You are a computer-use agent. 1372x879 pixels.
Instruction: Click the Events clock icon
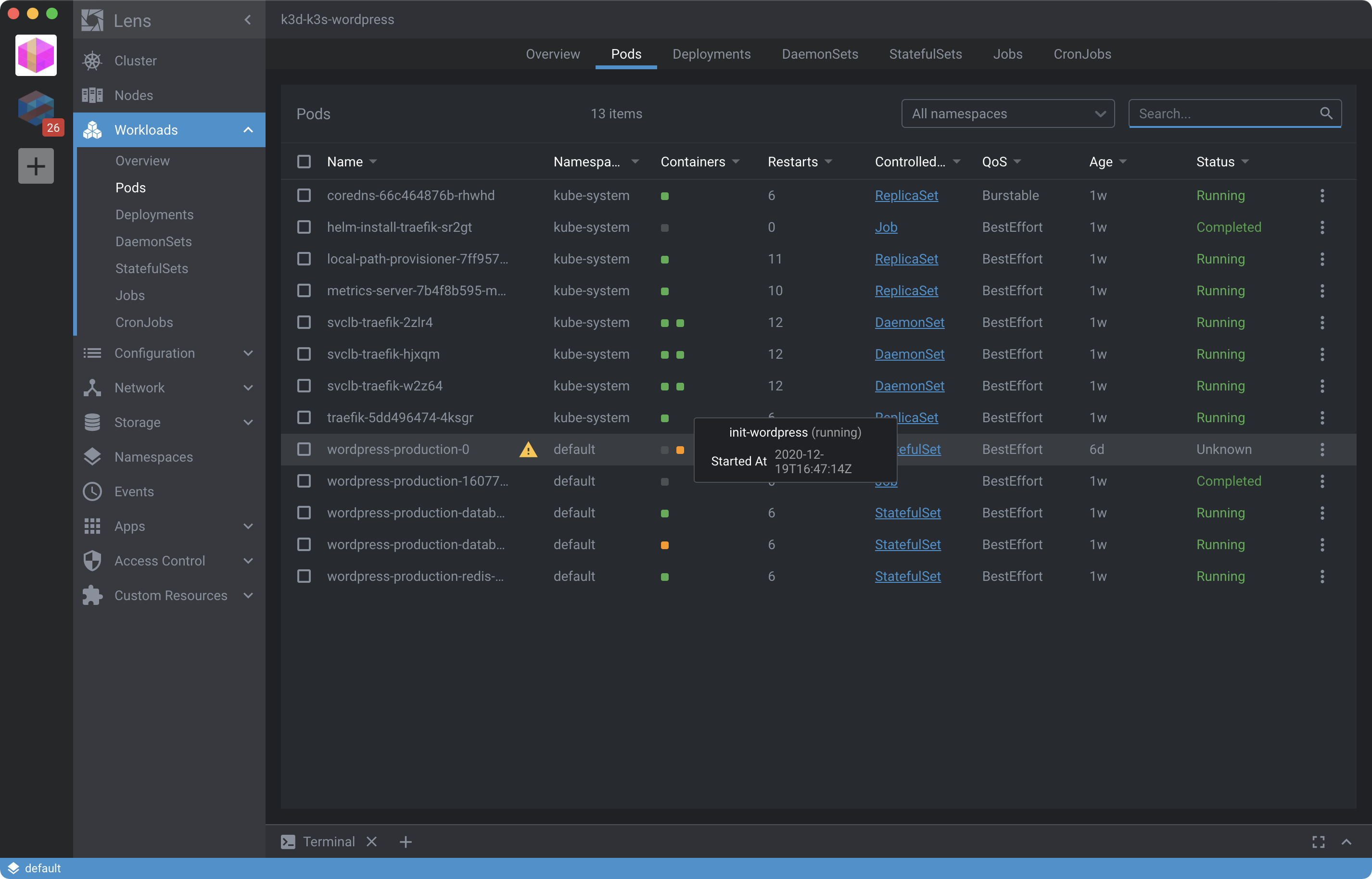pyautogui.click(x=92, y=491)
